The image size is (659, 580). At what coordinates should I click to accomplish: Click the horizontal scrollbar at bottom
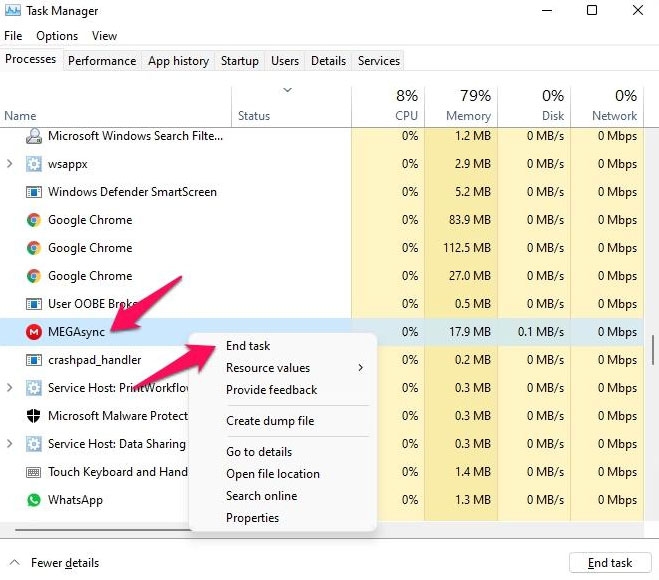click(103, 530)
